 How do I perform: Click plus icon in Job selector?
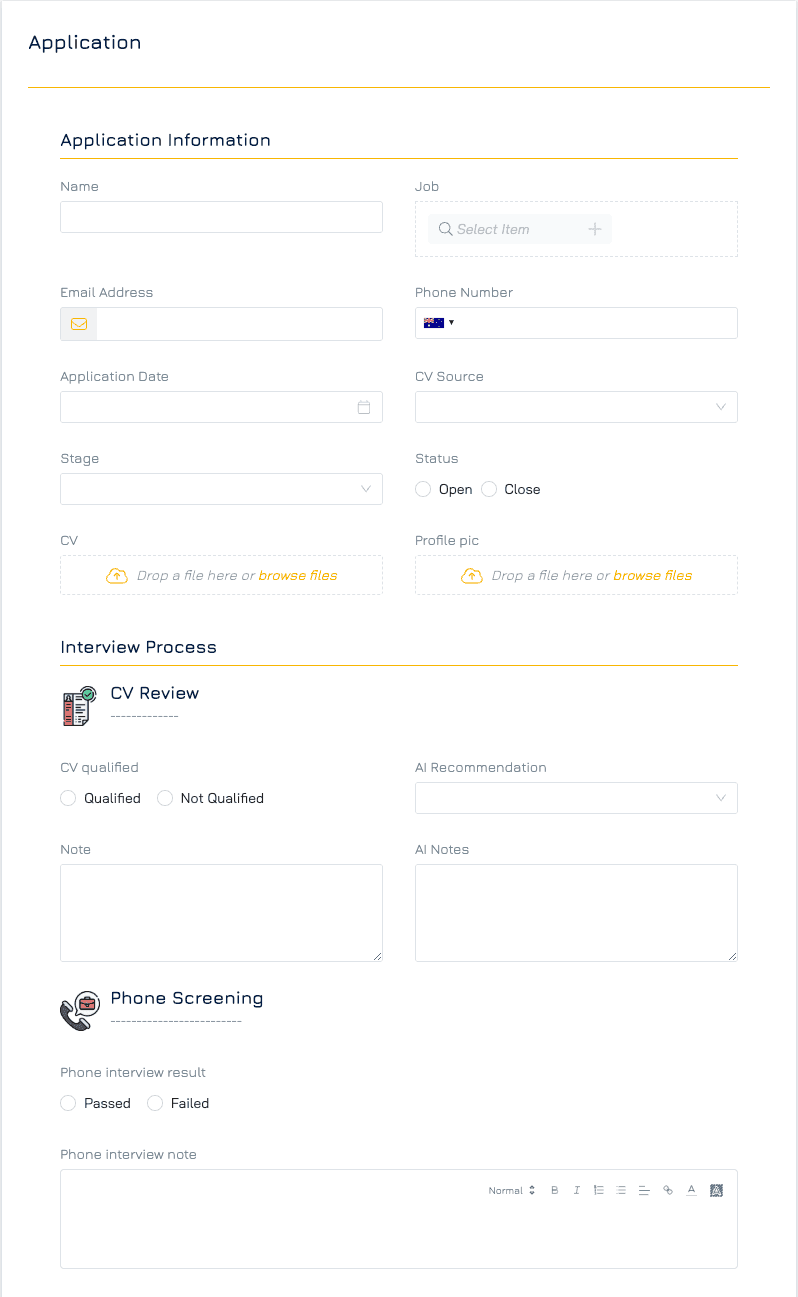(594, 229)
